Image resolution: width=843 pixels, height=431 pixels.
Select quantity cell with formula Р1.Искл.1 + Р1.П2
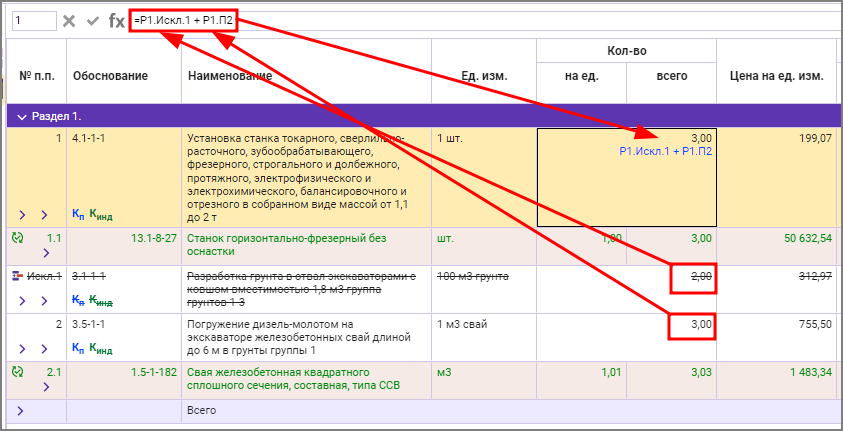click(626, 177)
